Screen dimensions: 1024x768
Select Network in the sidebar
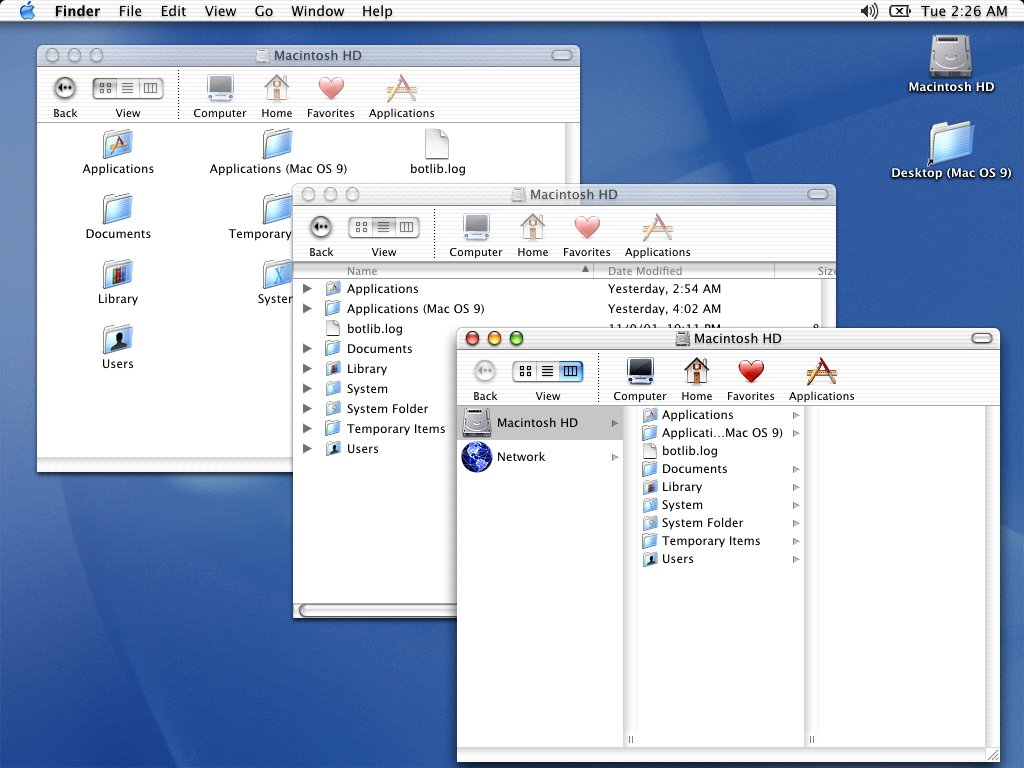coord(520,457)
